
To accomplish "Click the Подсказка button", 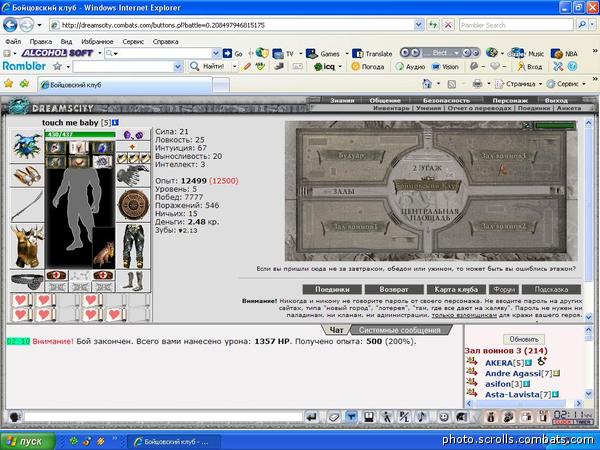I will (551, 289).
